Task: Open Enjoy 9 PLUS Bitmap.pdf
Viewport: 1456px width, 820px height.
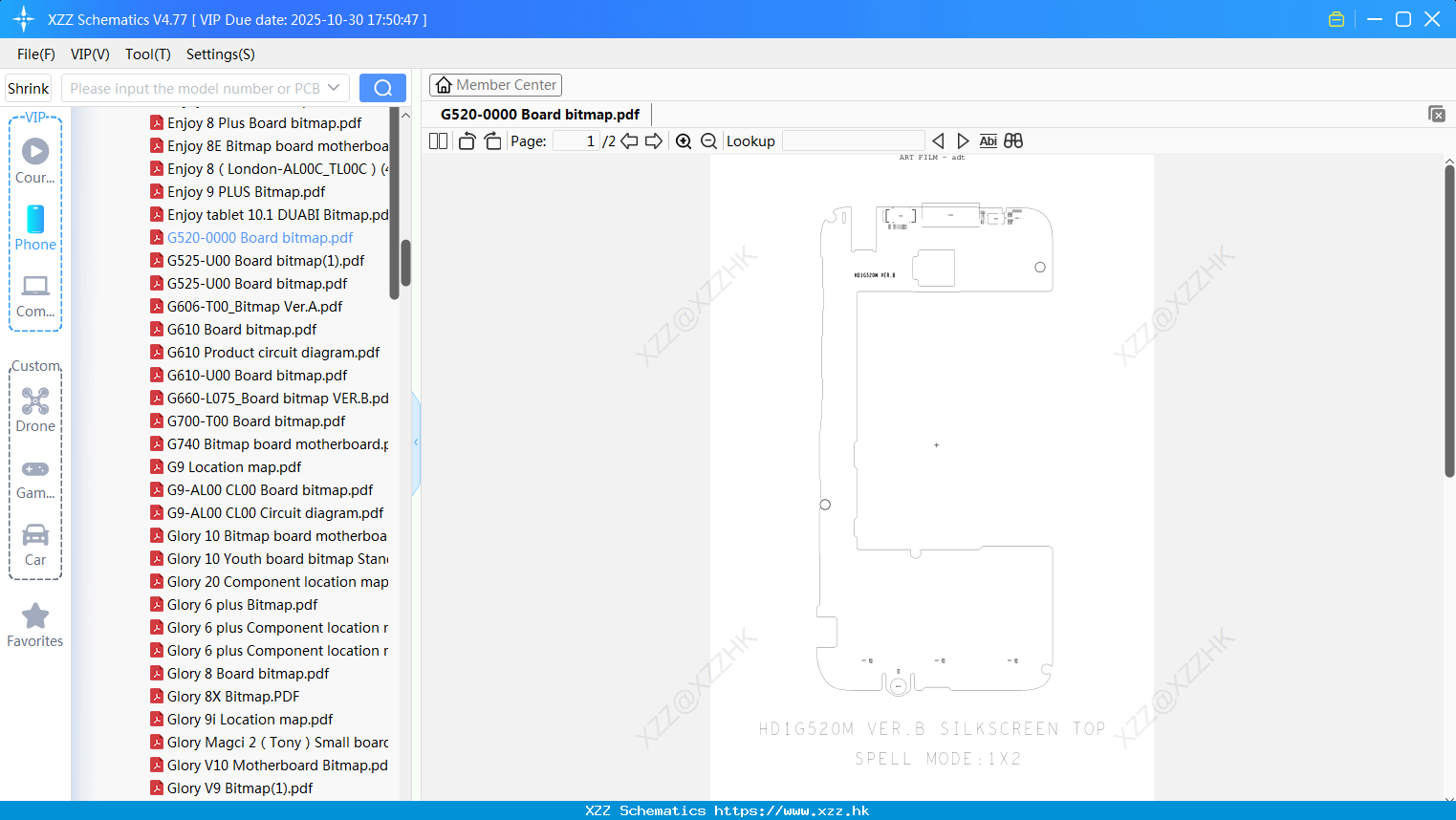Action: click(246, 192)
